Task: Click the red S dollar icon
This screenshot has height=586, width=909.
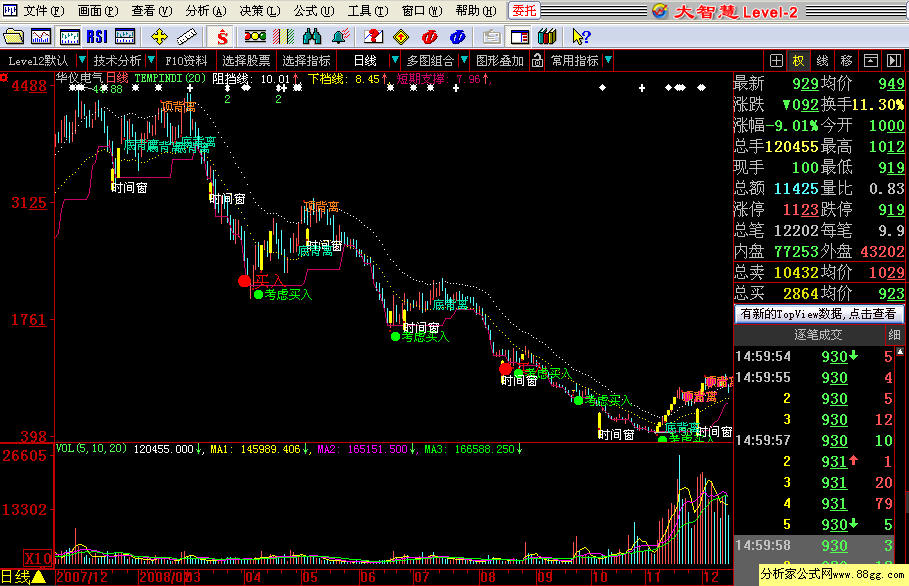Action: click(222, 37)
